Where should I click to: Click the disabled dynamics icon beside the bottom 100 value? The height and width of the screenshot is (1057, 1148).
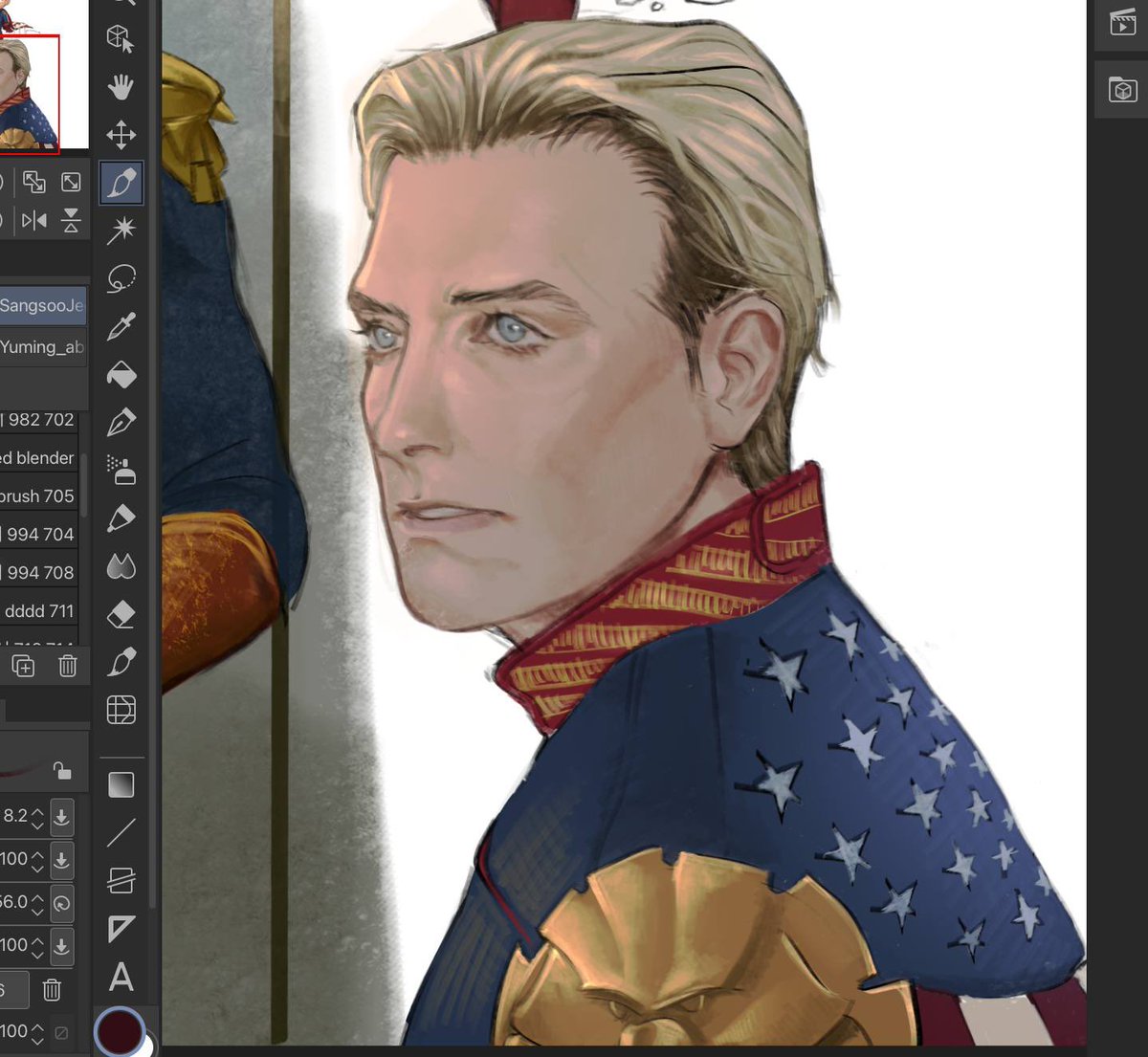tap(61, 1033)
